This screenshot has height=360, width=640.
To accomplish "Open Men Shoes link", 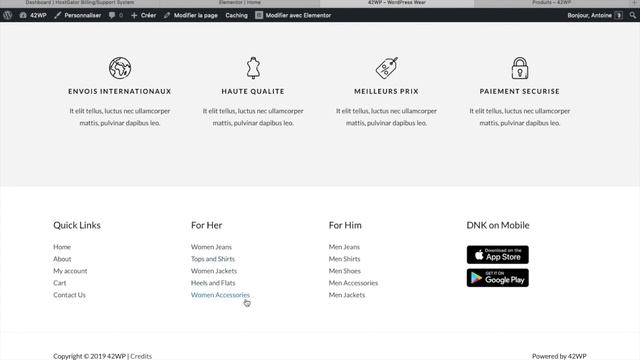I will [345, 271].
